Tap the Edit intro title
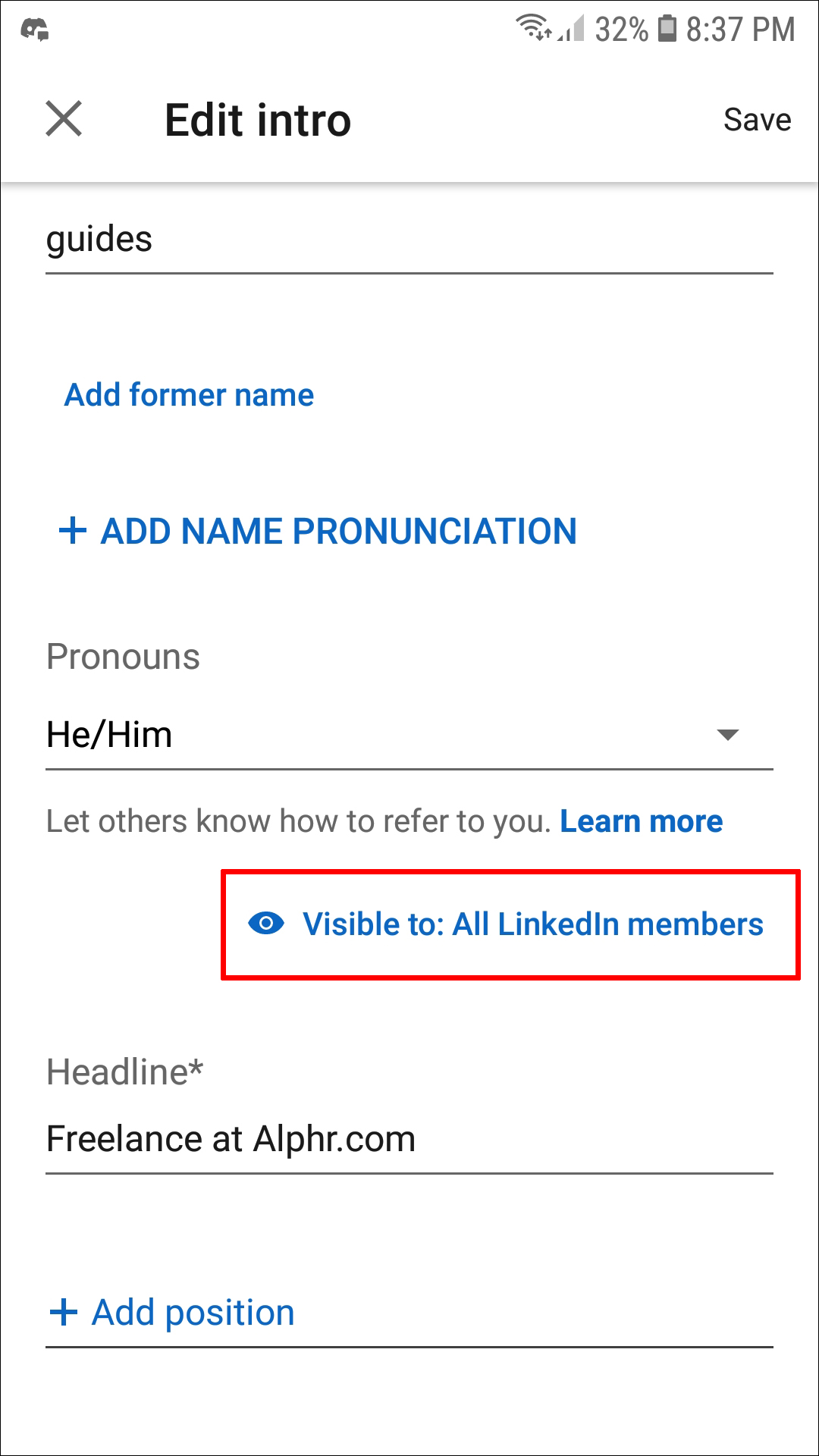Image resolution: width=819 pixels, height=1456 pixels. 258,120
